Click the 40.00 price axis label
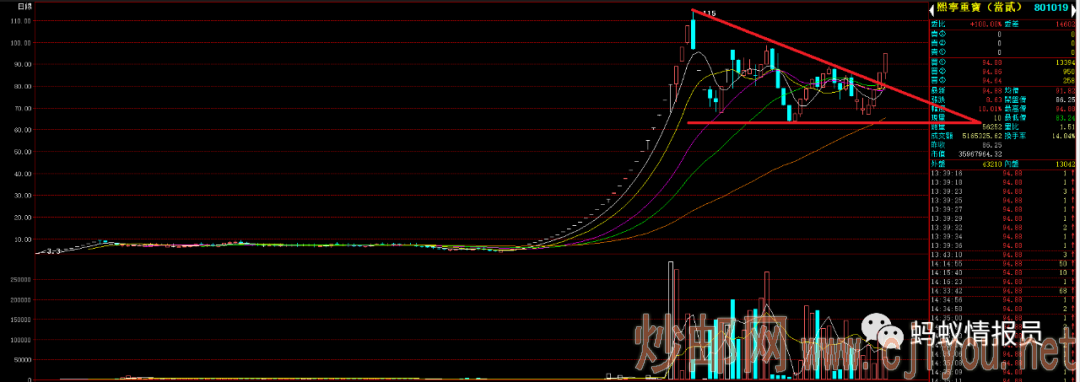Screen dimensions: 1080x382 pyautogui.click(x=23, y=174)
